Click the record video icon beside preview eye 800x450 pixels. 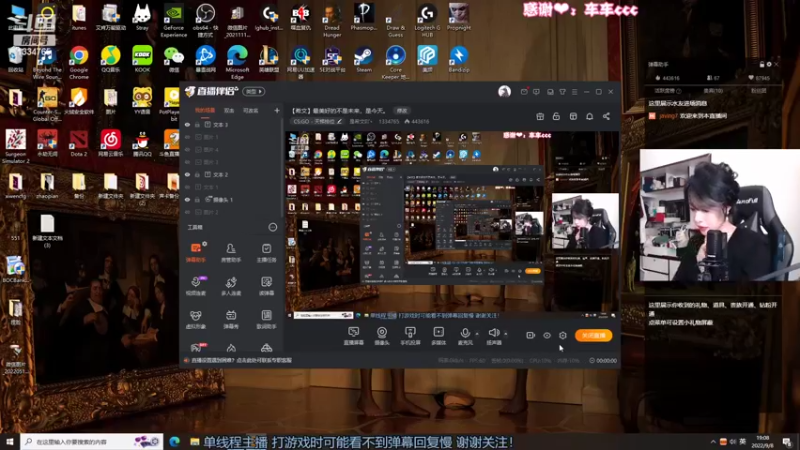(531, 335)
